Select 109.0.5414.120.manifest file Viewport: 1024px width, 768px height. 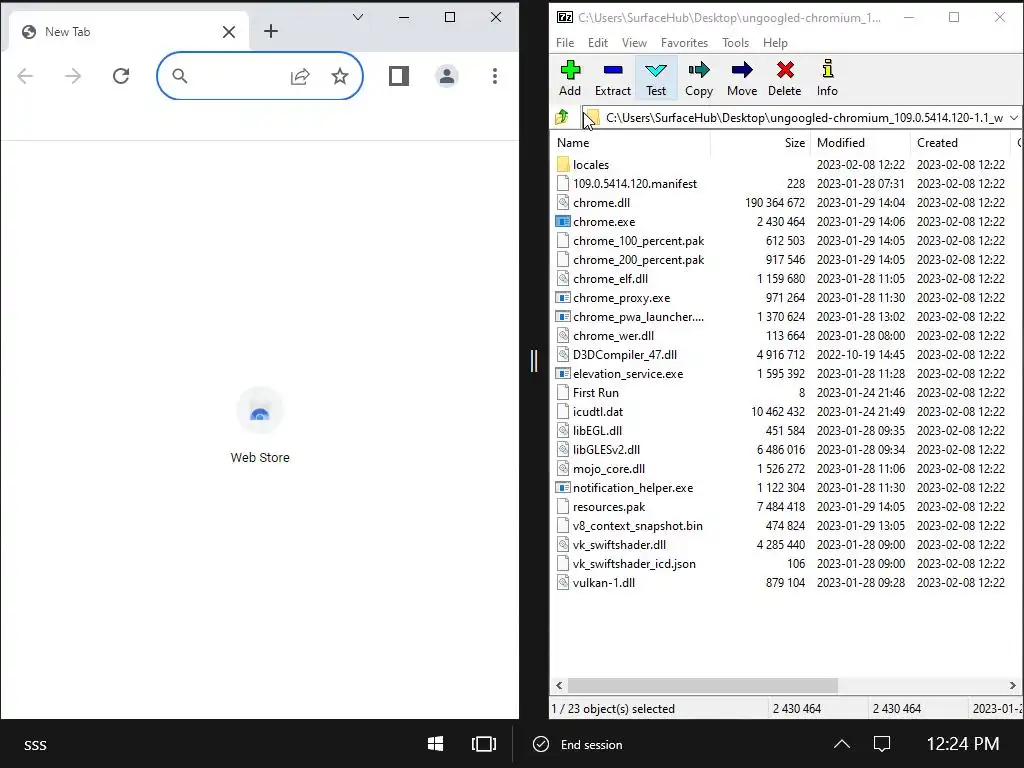(634, 184)
